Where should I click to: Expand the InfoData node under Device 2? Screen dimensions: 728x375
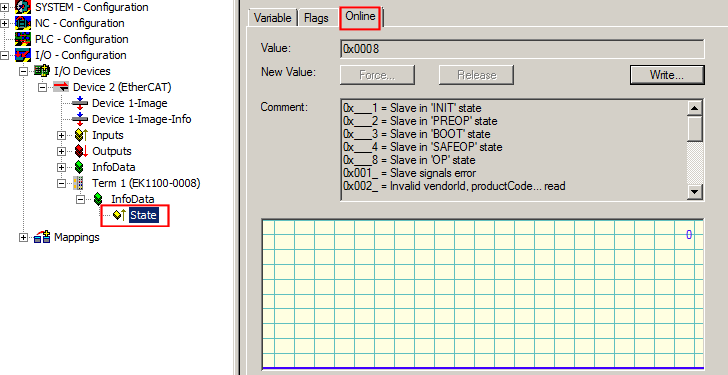tap(61, 167)
